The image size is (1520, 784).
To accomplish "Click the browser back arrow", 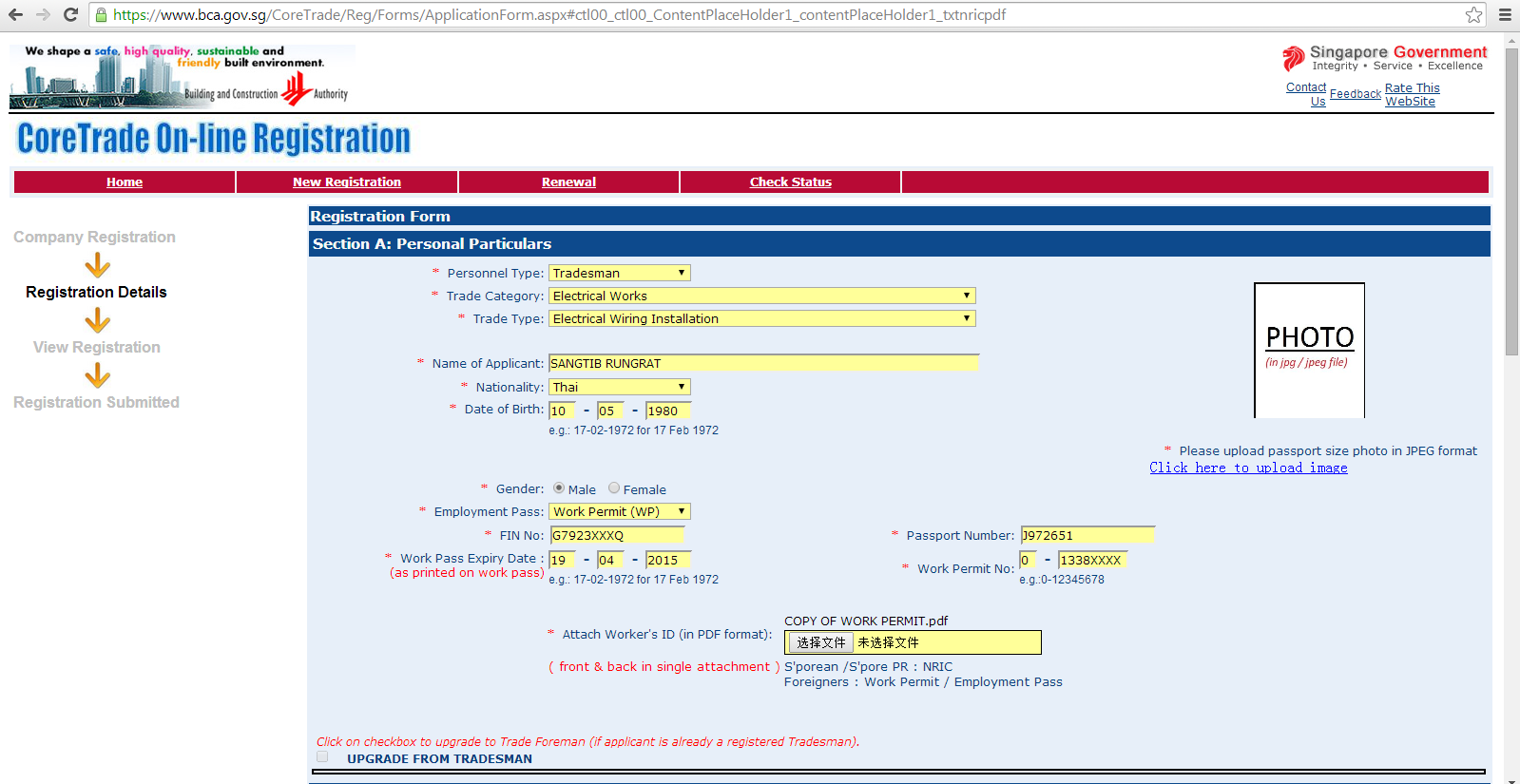I will [15, 14].
